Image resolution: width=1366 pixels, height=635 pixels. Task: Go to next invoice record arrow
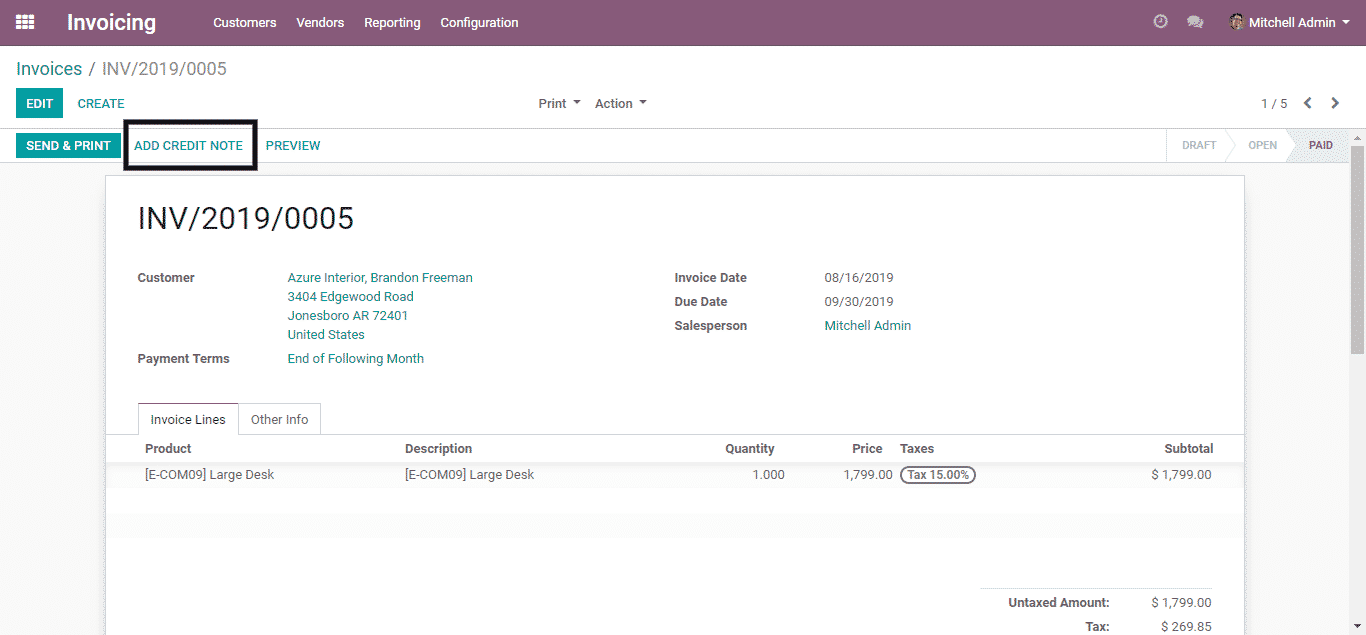(1335, 103)
